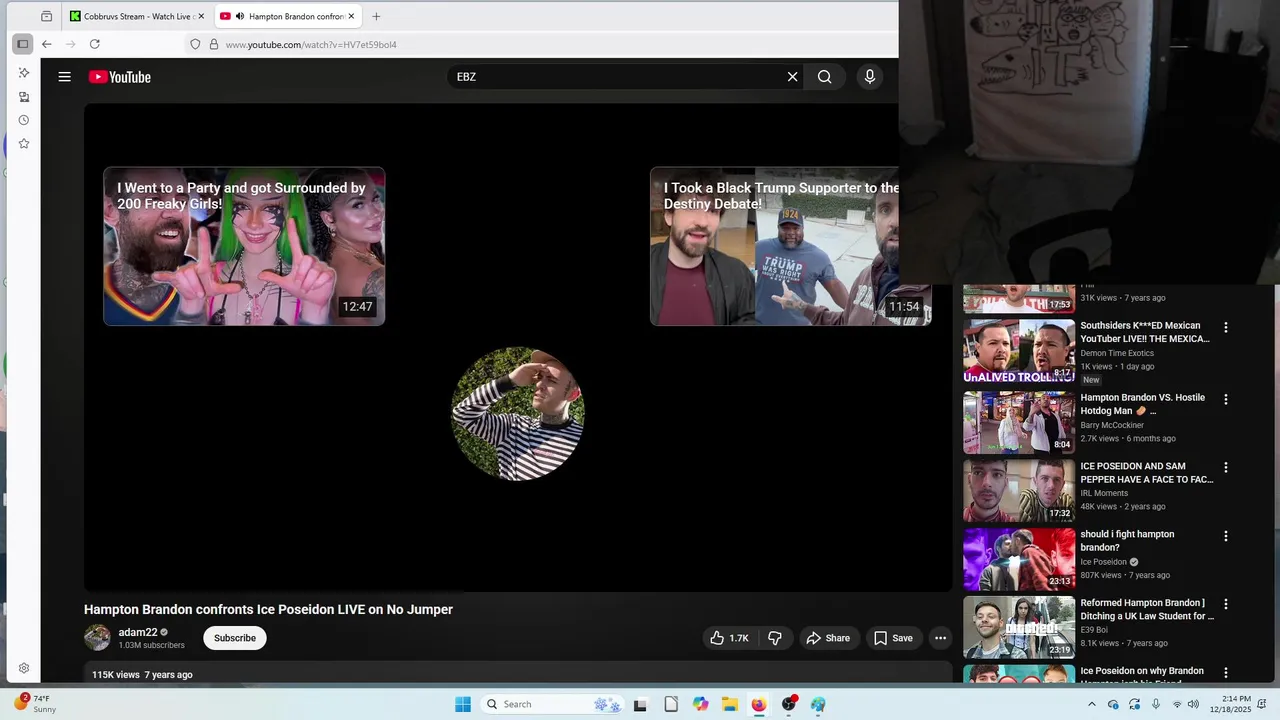
Task: Open the Windows Start menu
Action: [x=463, y=704]
